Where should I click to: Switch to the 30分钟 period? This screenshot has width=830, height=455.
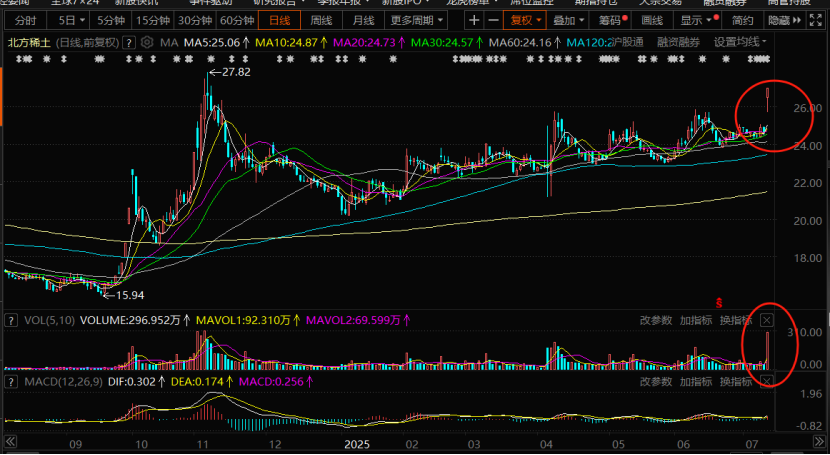tap(195, 21)
